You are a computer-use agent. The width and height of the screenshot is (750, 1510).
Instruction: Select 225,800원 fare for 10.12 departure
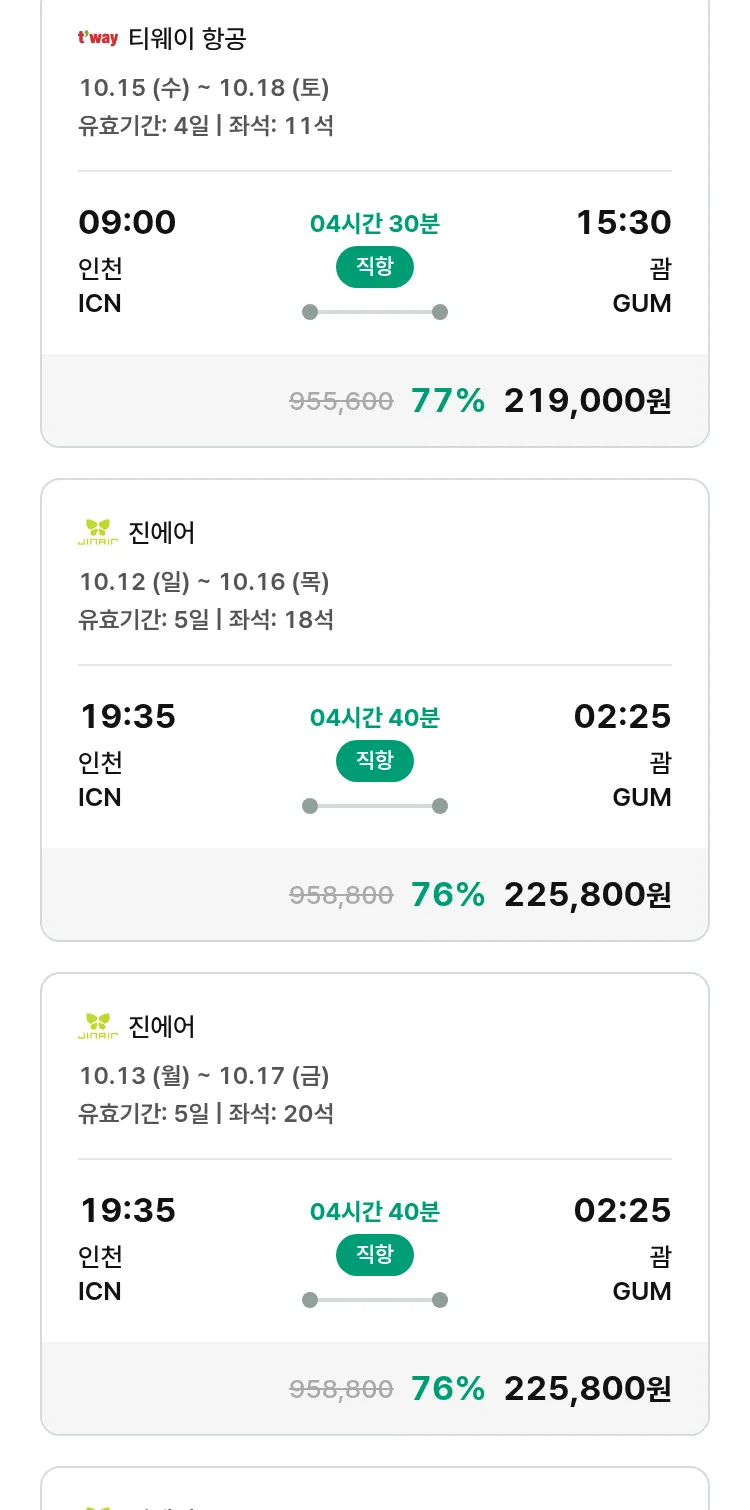(587, 895)
